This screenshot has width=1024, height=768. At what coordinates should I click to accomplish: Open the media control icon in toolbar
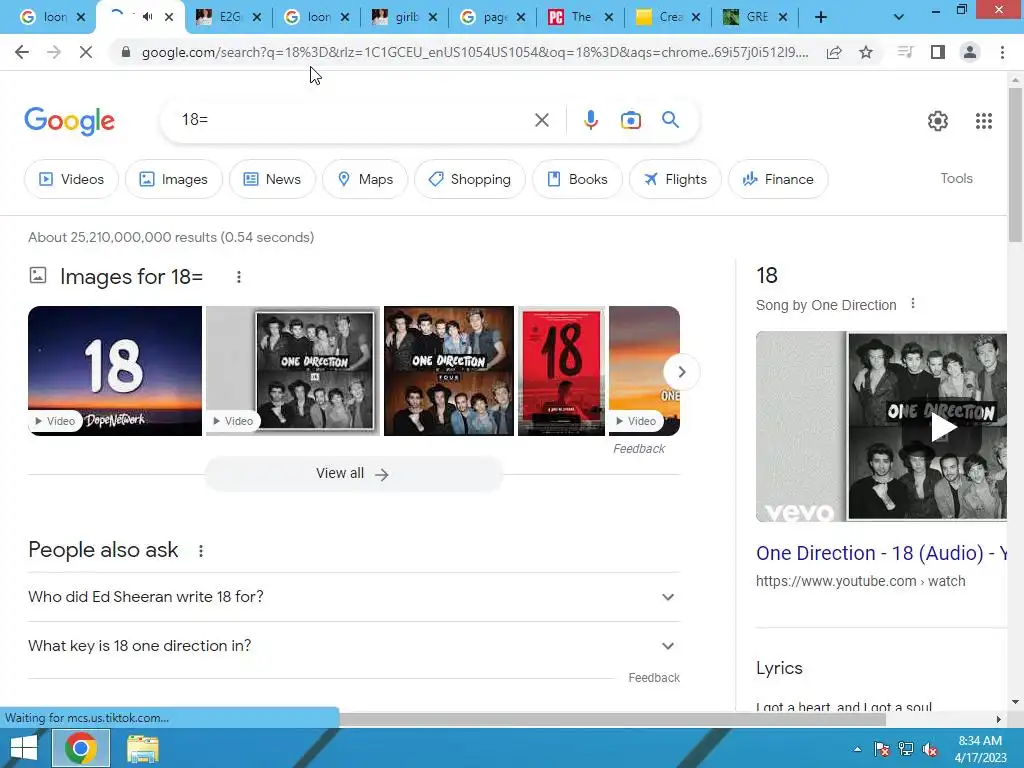click(x=905, y=52)
